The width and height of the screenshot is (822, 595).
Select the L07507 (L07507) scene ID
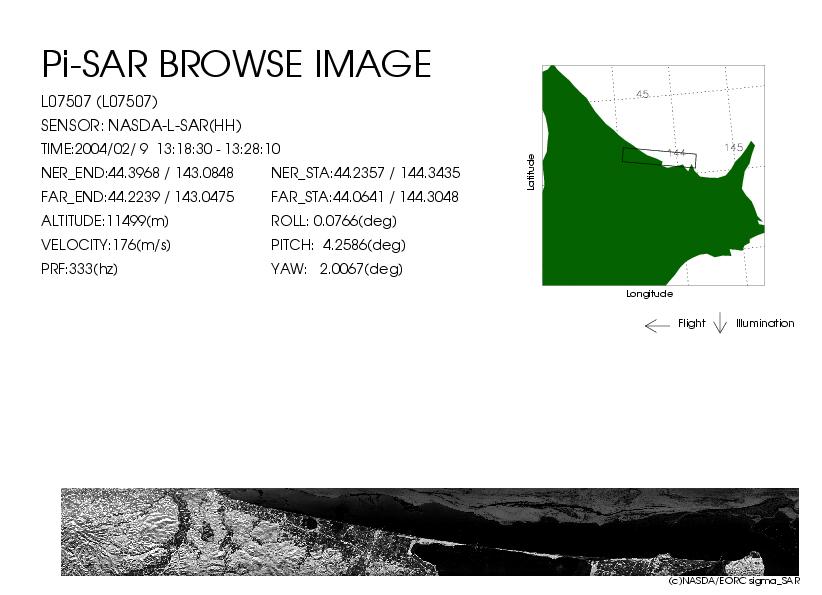tap(99, 101)
